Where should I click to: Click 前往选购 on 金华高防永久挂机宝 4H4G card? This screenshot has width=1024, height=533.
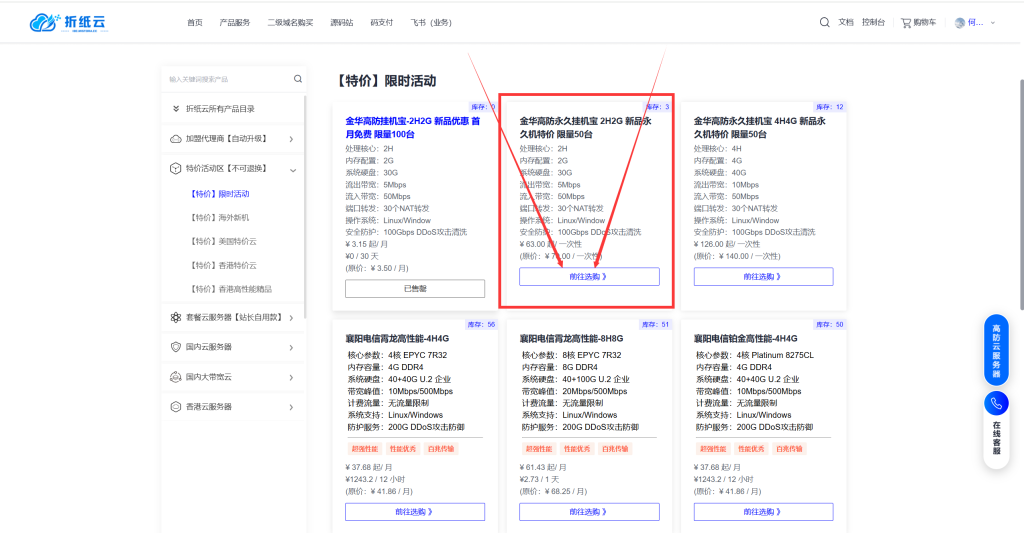click(763, 276)
